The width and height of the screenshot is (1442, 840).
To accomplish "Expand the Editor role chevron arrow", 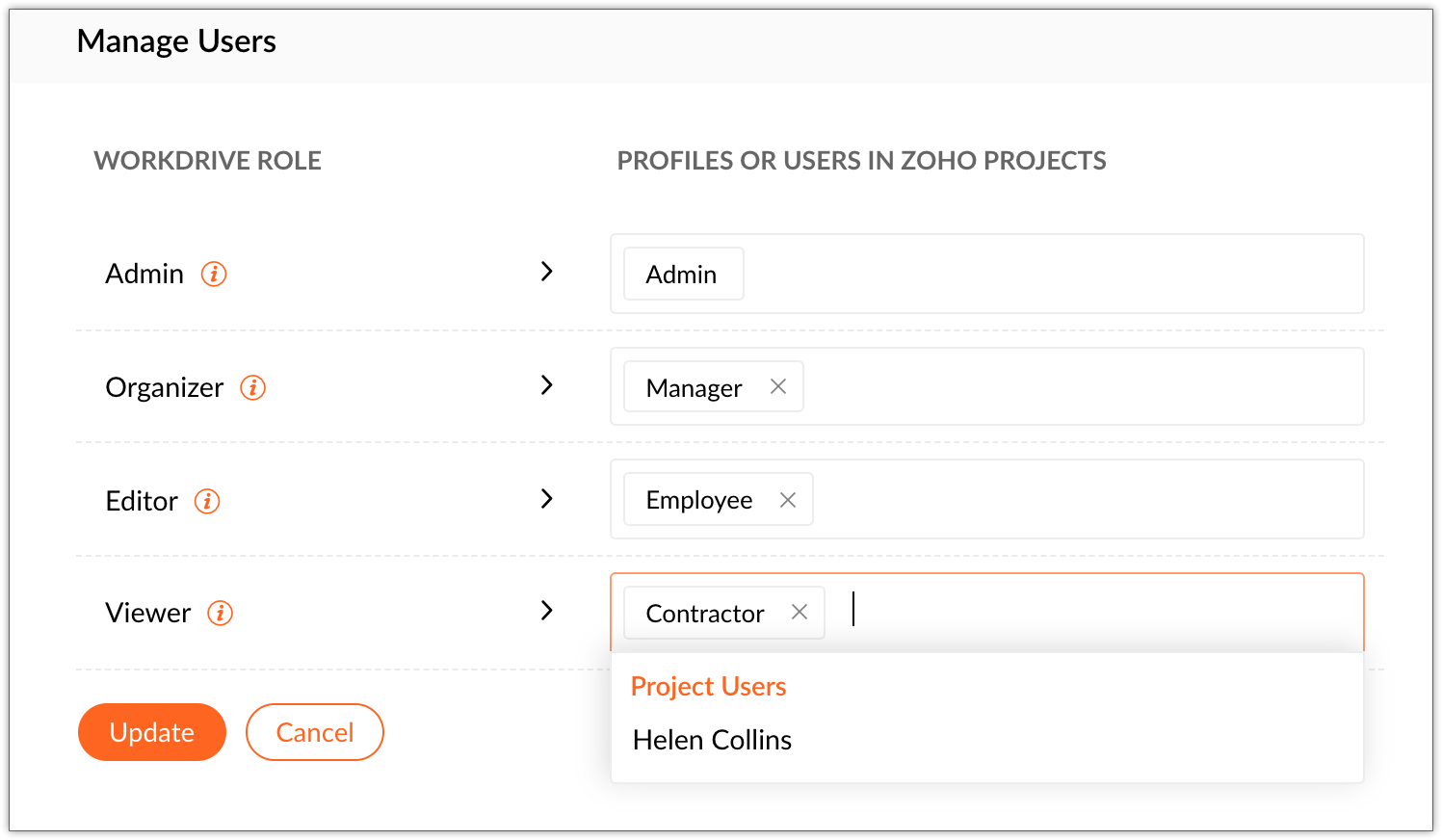I will (x=547, y=499).
